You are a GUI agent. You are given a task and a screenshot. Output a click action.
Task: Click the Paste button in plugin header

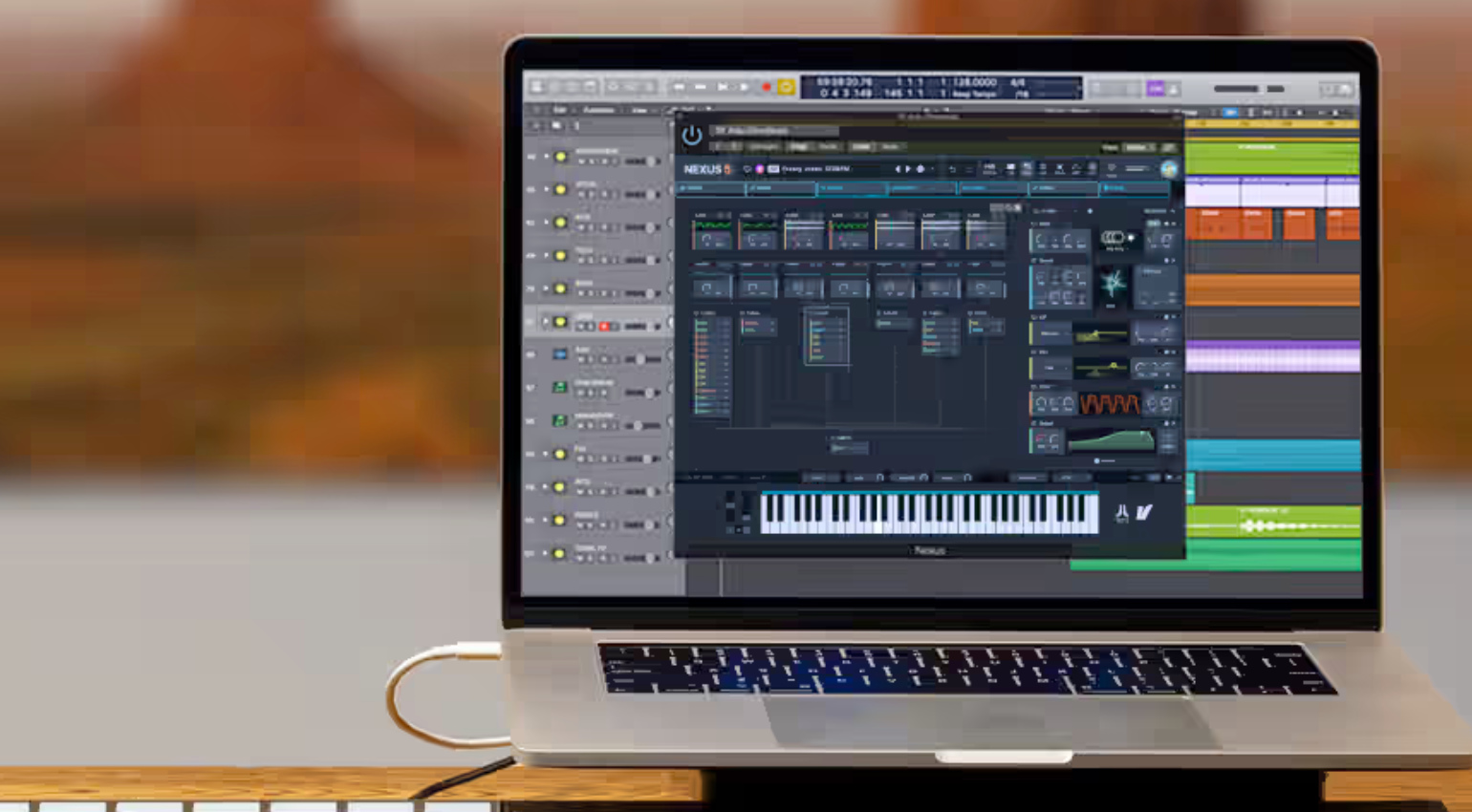828,147
